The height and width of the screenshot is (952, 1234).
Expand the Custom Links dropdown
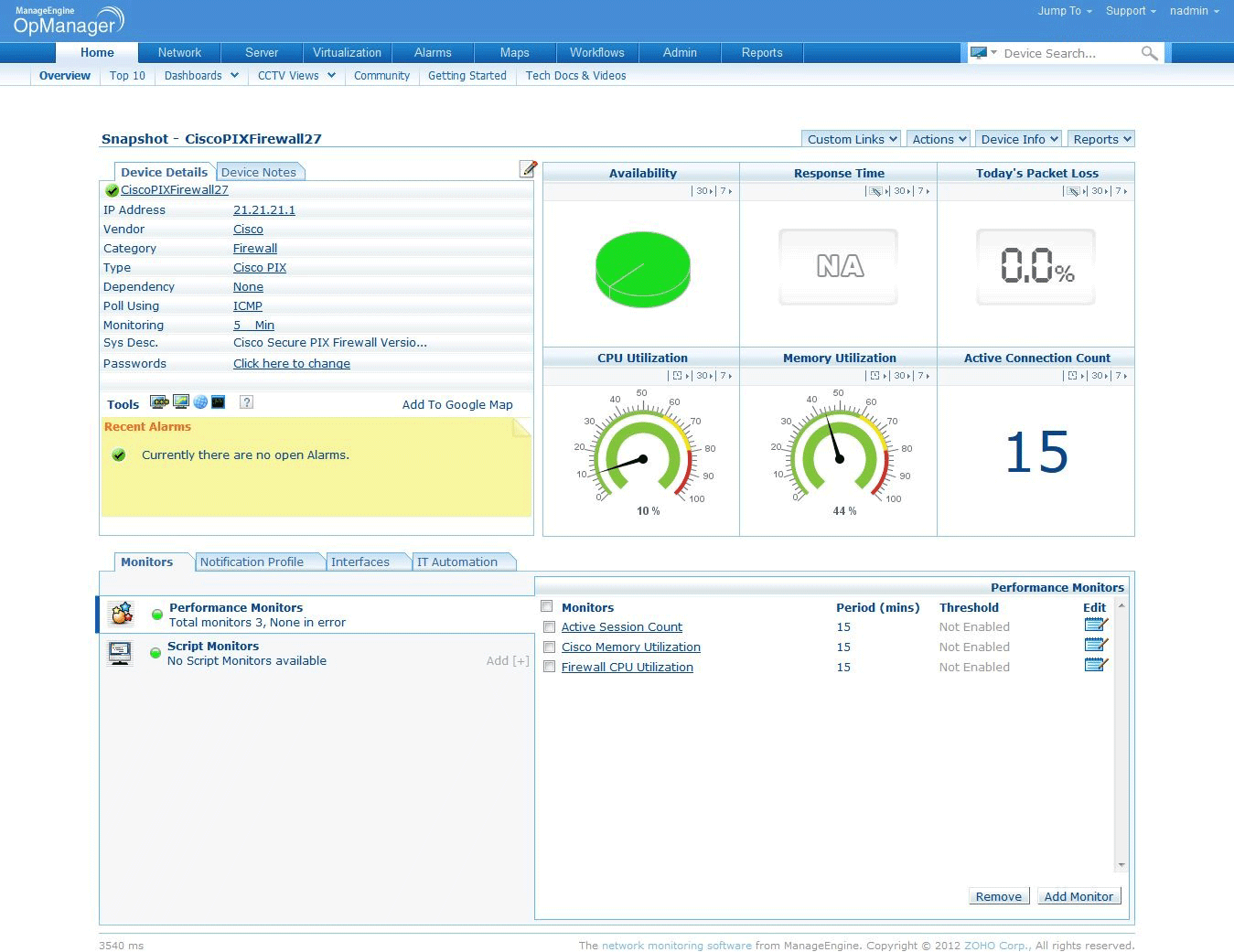852,139
